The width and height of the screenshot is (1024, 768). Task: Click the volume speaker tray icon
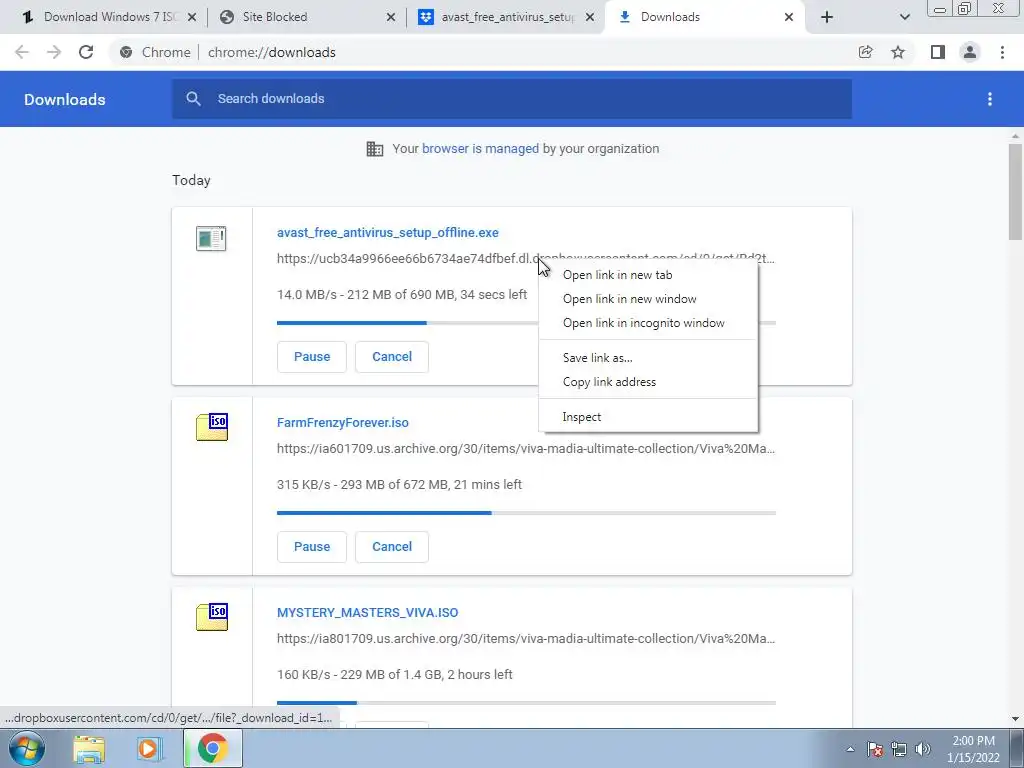coord(923,749)
